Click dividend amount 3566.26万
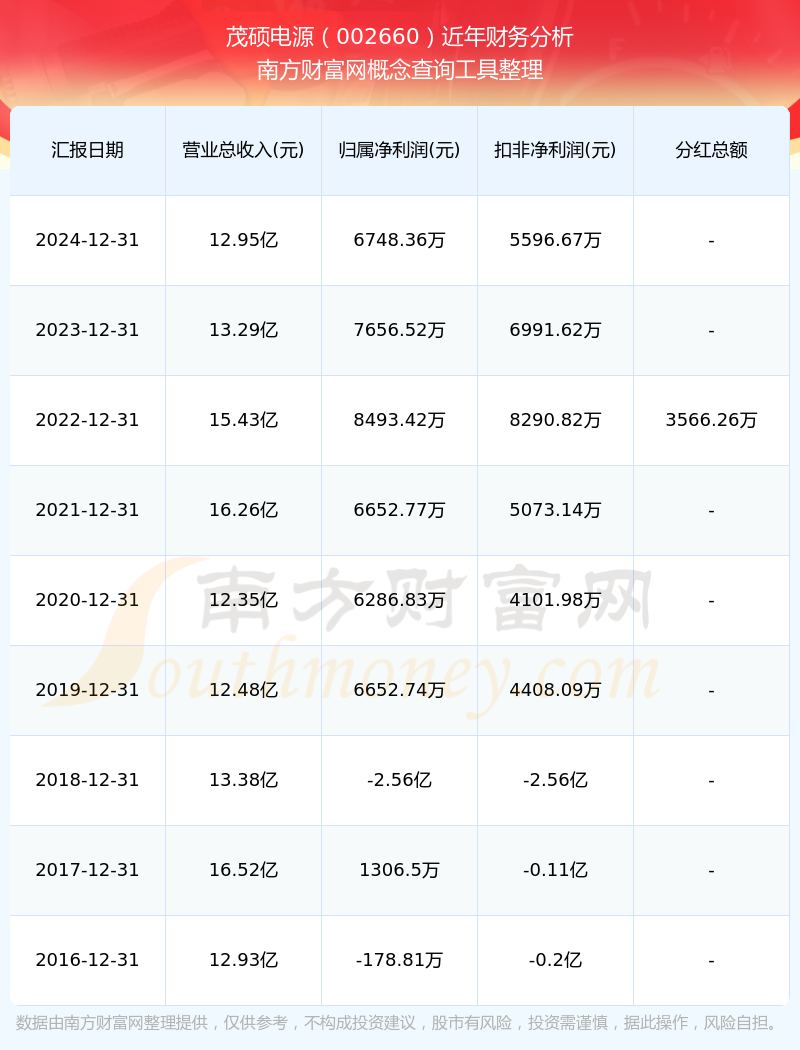This screenshot has height=1050, width=800. tap(712, 420)
